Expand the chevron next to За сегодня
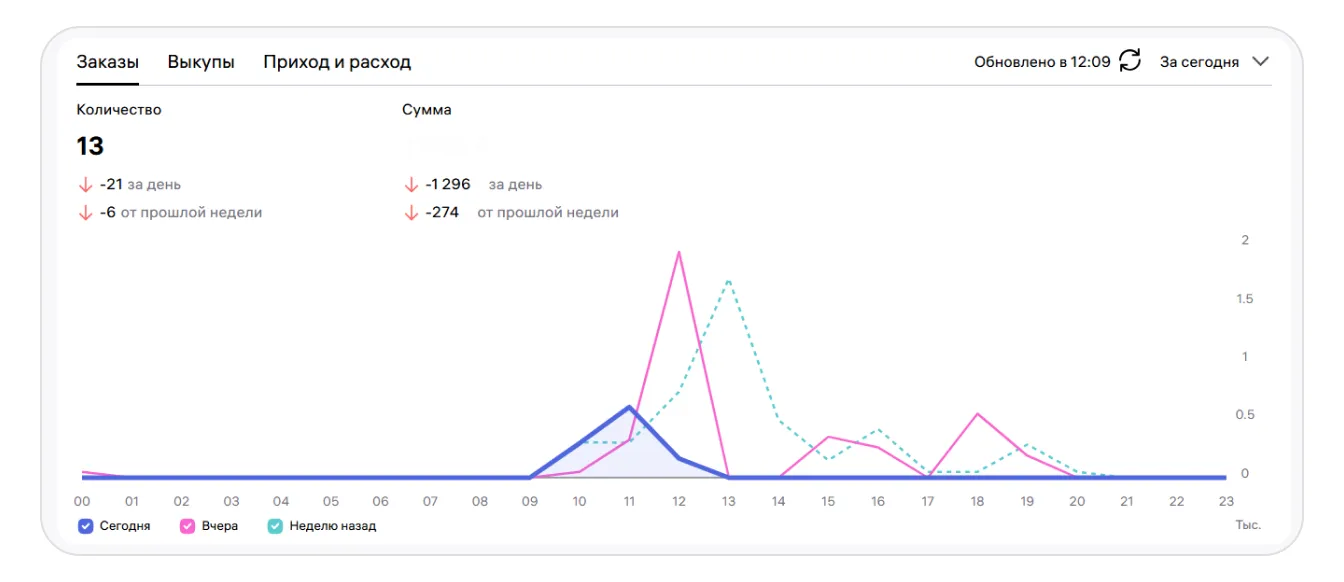This screenshot has height=582, width=1344. pos(1260,61)
